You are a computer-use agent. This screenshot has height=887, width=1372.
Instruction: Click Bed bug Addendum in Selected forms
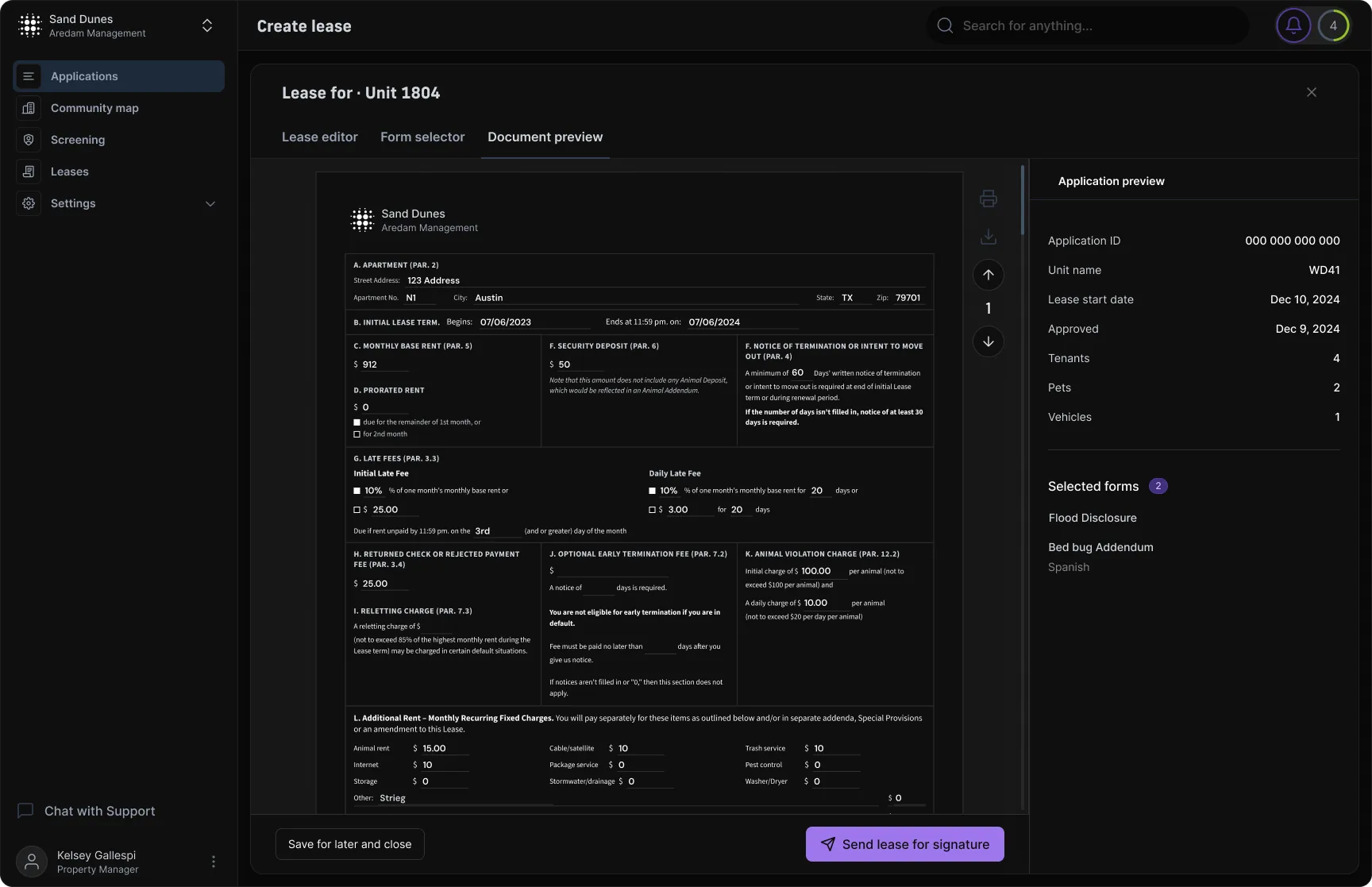(1100, 547)
